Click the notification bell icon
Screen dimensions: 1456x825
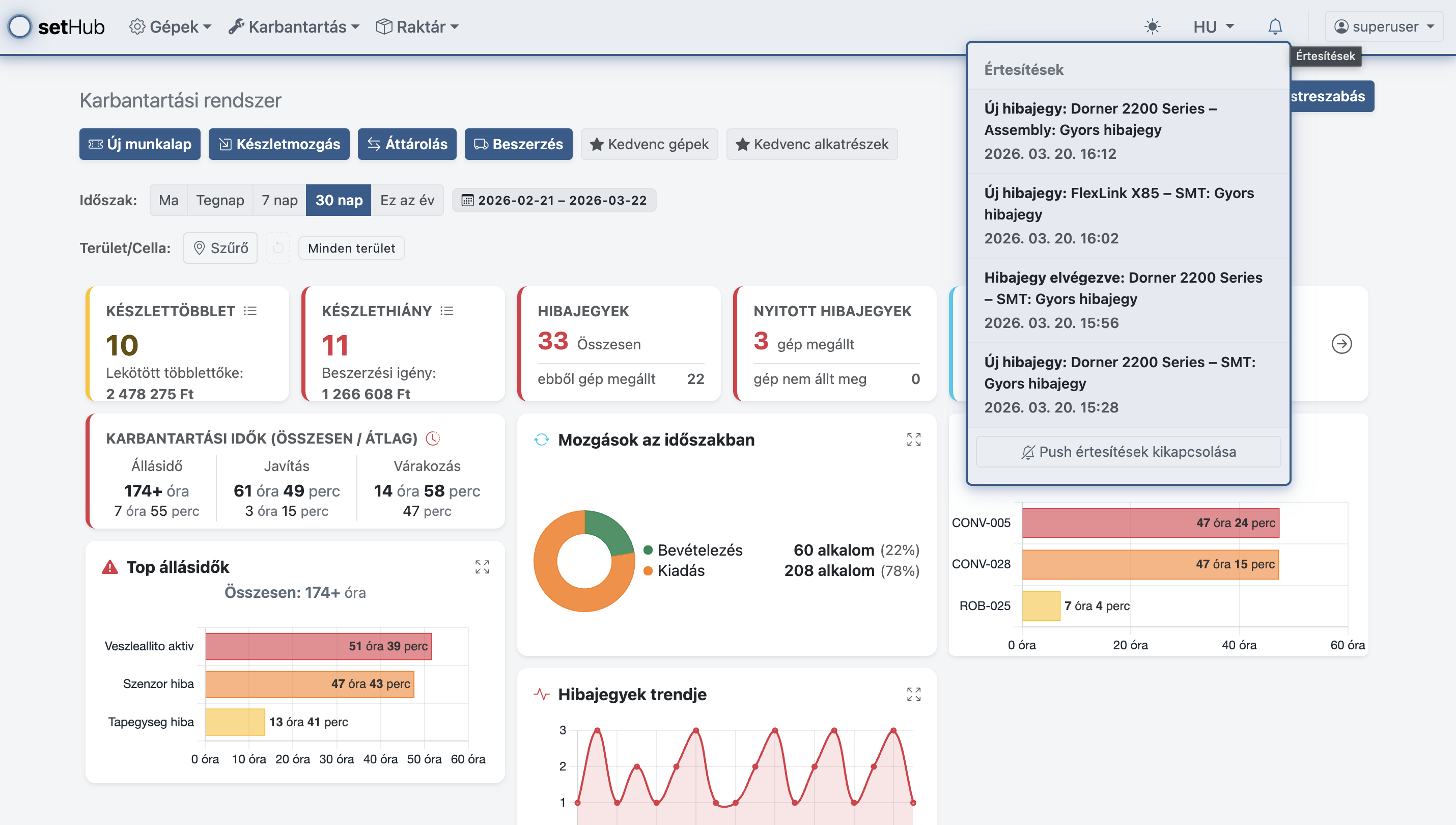point(1275,26)
